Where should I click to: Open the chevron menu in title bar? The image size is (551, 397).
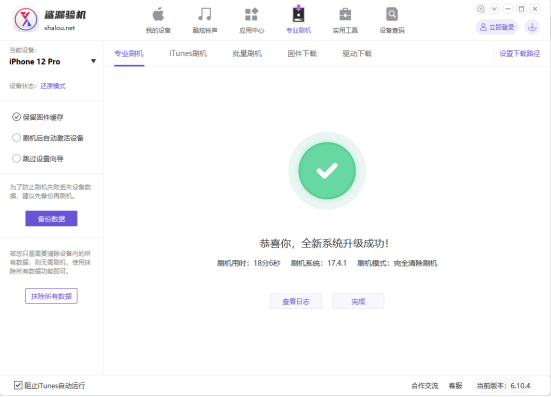pos(494,9)
